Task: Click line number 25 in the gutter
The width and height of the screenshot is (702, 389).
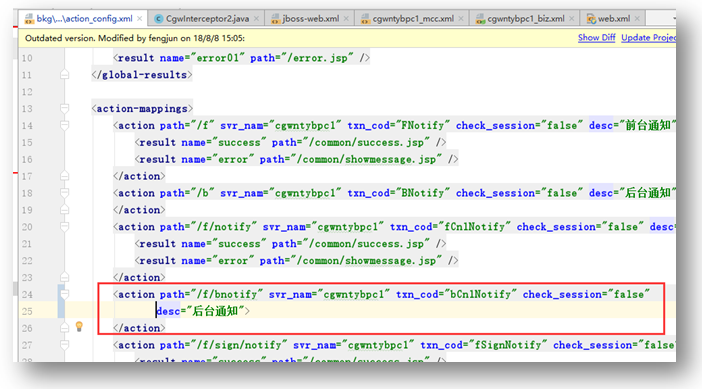Action: point(27,311)
